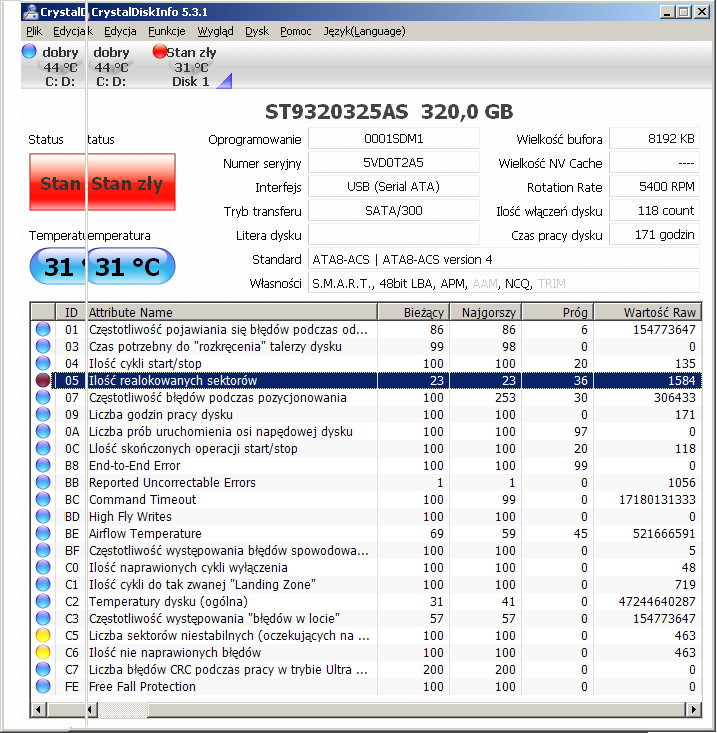Click the ST9320325AS 320,0 GB title
717x733 pixels.
point(389,111)
